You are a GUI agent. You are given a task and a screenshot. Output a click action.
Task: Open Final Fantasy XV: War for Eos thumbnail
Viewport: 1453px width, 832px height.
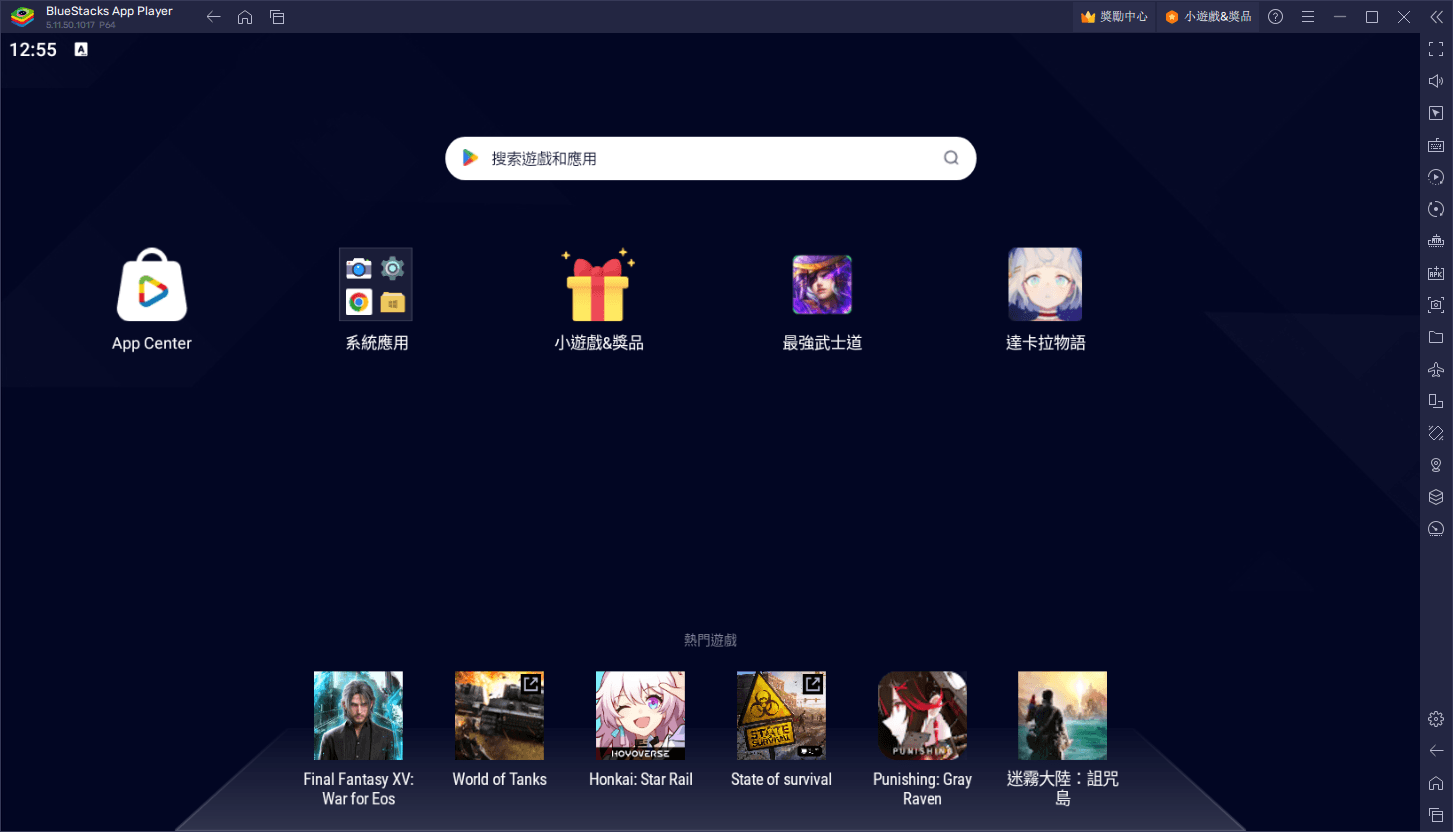pyautogui.click(x=358, y=715)
